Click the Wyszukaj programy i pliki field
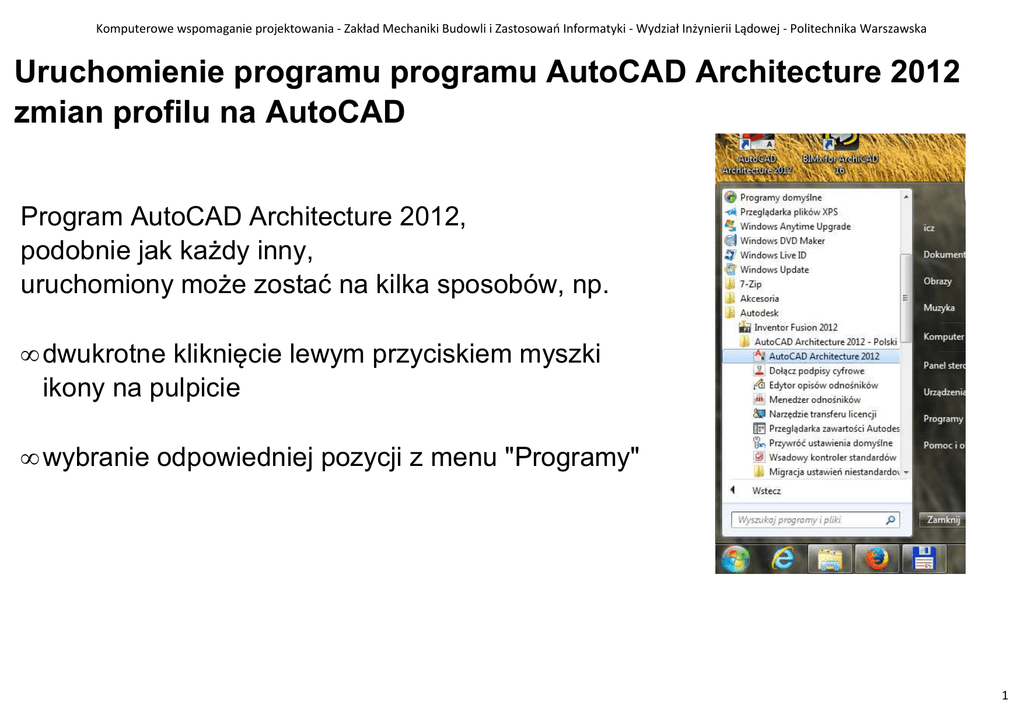 [x=806, y=520]
